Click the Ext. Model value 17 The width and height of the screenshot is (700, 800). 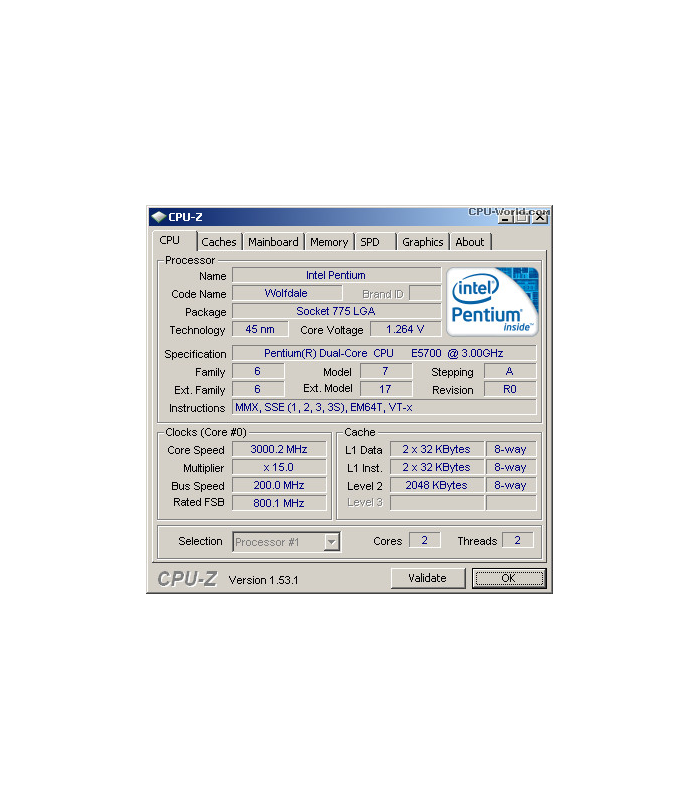(x=386, y=389)
